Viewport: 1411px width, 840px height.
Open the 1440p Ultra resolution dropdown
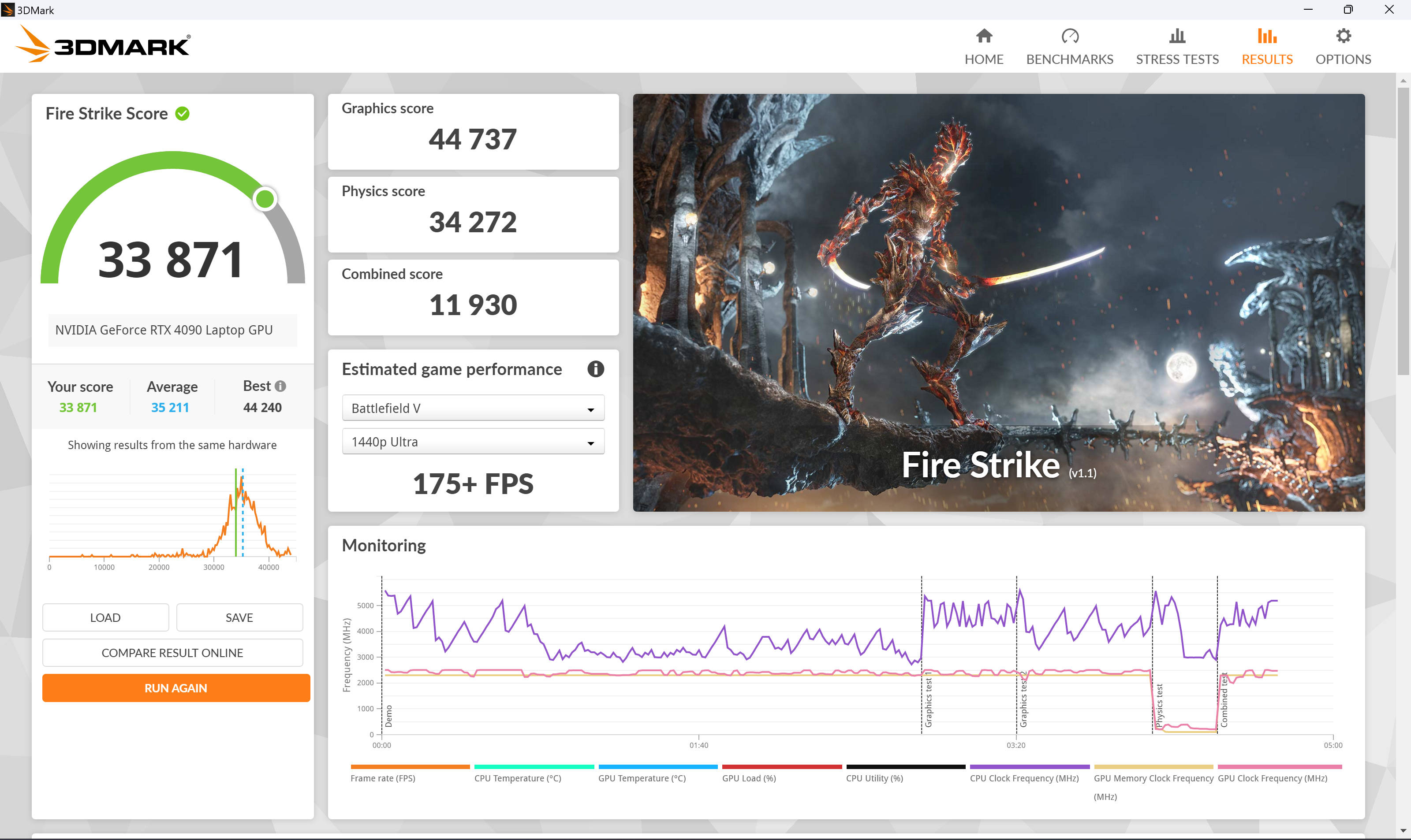(473, 442)
